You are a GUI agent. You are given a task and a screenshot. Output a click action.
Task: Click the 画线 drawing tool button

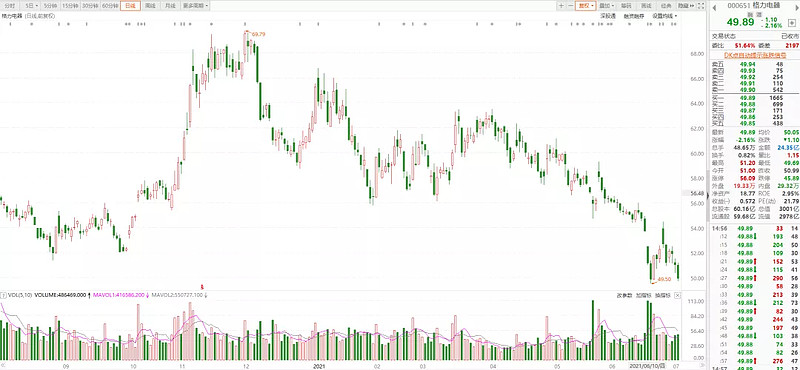coord(646,6)
